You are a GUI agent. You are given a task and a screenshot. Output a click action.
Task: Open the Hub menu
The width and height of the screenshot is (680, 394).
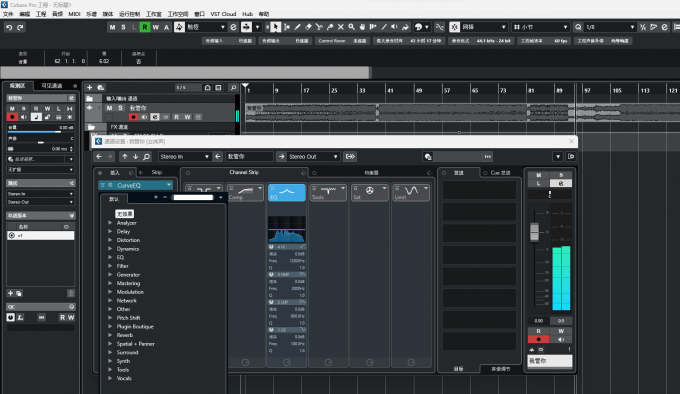tap(247, 14)
